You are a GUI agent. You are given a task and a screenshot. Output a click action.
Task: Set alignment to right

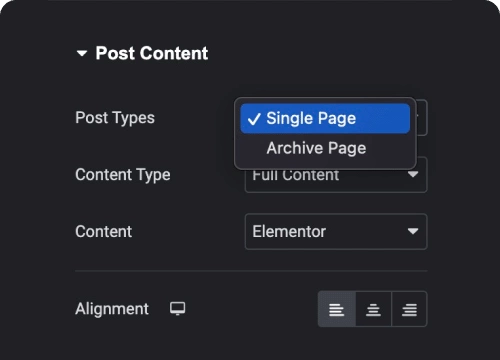[409, 309]
